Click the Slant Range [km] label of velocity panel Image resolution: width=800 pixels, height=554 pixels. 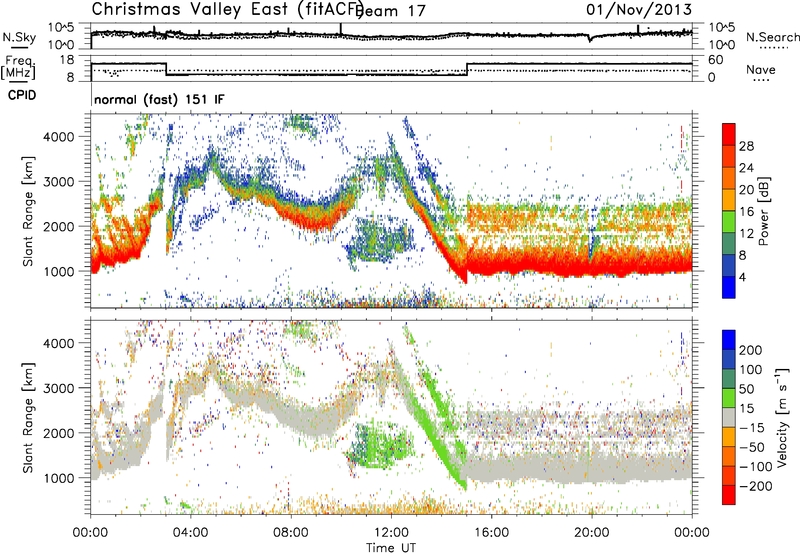(x=28, y=417)
